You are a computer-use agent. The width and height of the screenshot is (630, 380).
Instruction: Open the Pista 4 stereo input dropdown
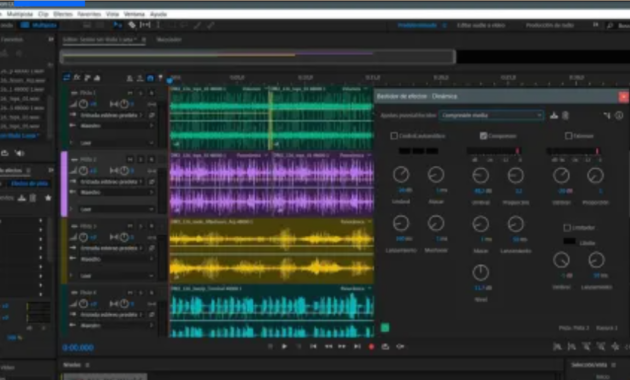[x=112, y=315]
